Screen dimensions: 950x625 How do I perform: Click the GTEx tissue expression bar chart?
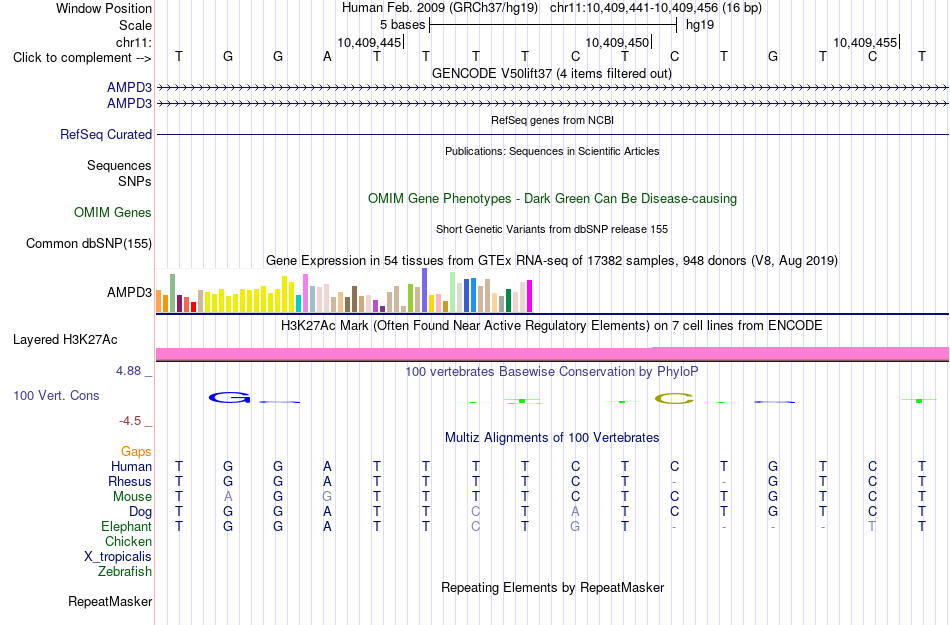pyautogui.click(x=344, y=291)
